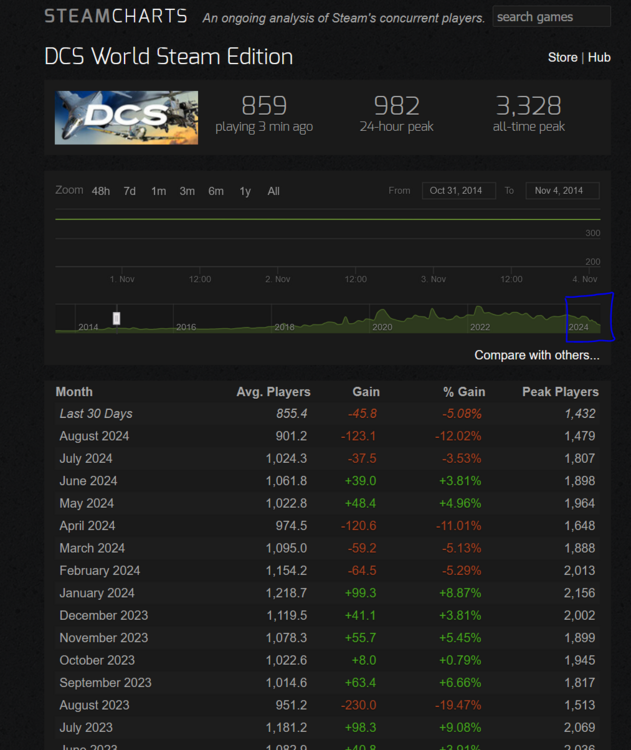The width and height of the screenshot is (631, 750).
Task: Open the Store link
Action: coord(563,57)
